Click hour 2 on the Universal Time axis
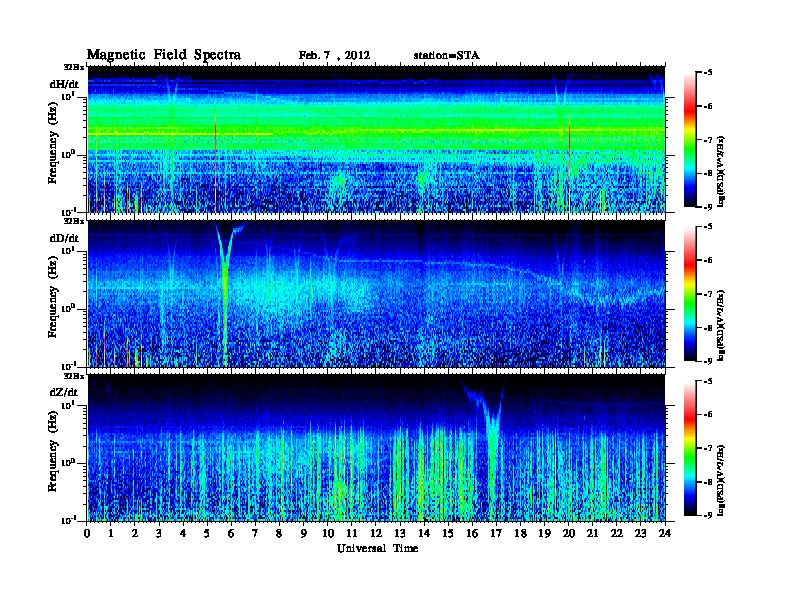The height and width of the screenshot is (612, 792). 135,533
